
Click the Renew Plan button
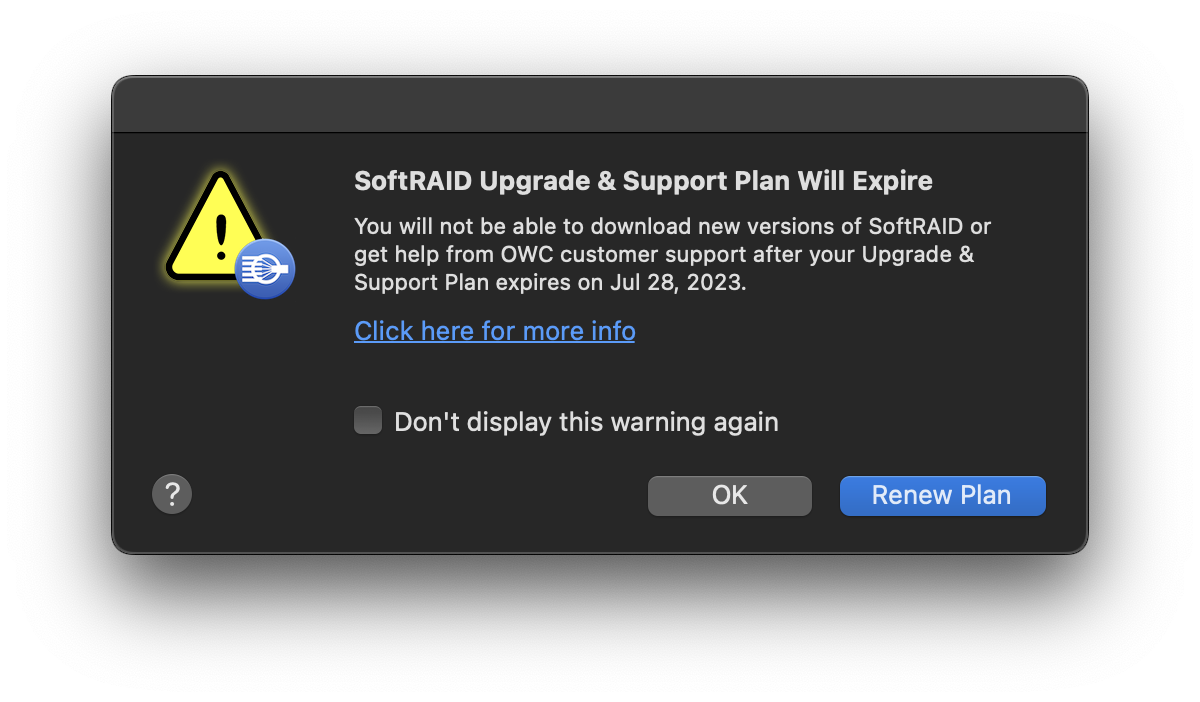[x=942, y=495]
